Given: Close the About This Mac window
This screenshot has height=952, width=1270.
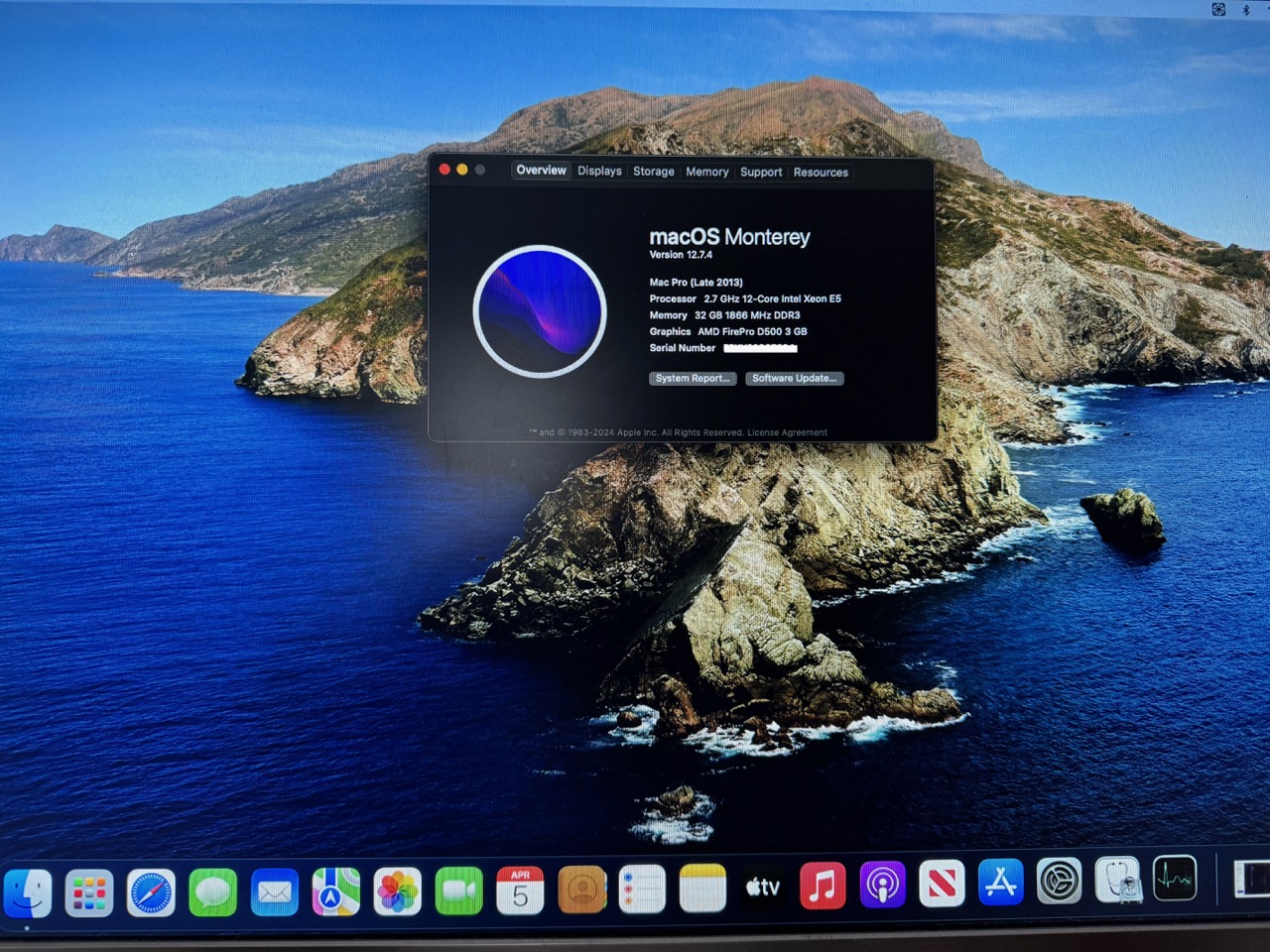Looking at the screenshot, I should click(444, 170).
